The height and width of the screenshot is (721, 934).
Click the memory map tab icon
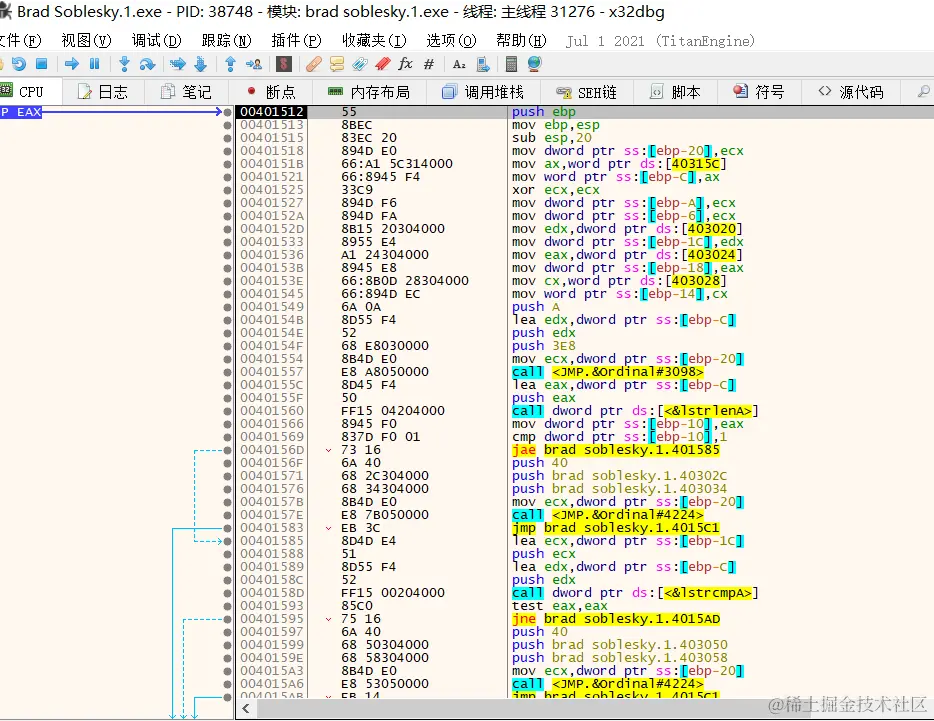[335, 91]
